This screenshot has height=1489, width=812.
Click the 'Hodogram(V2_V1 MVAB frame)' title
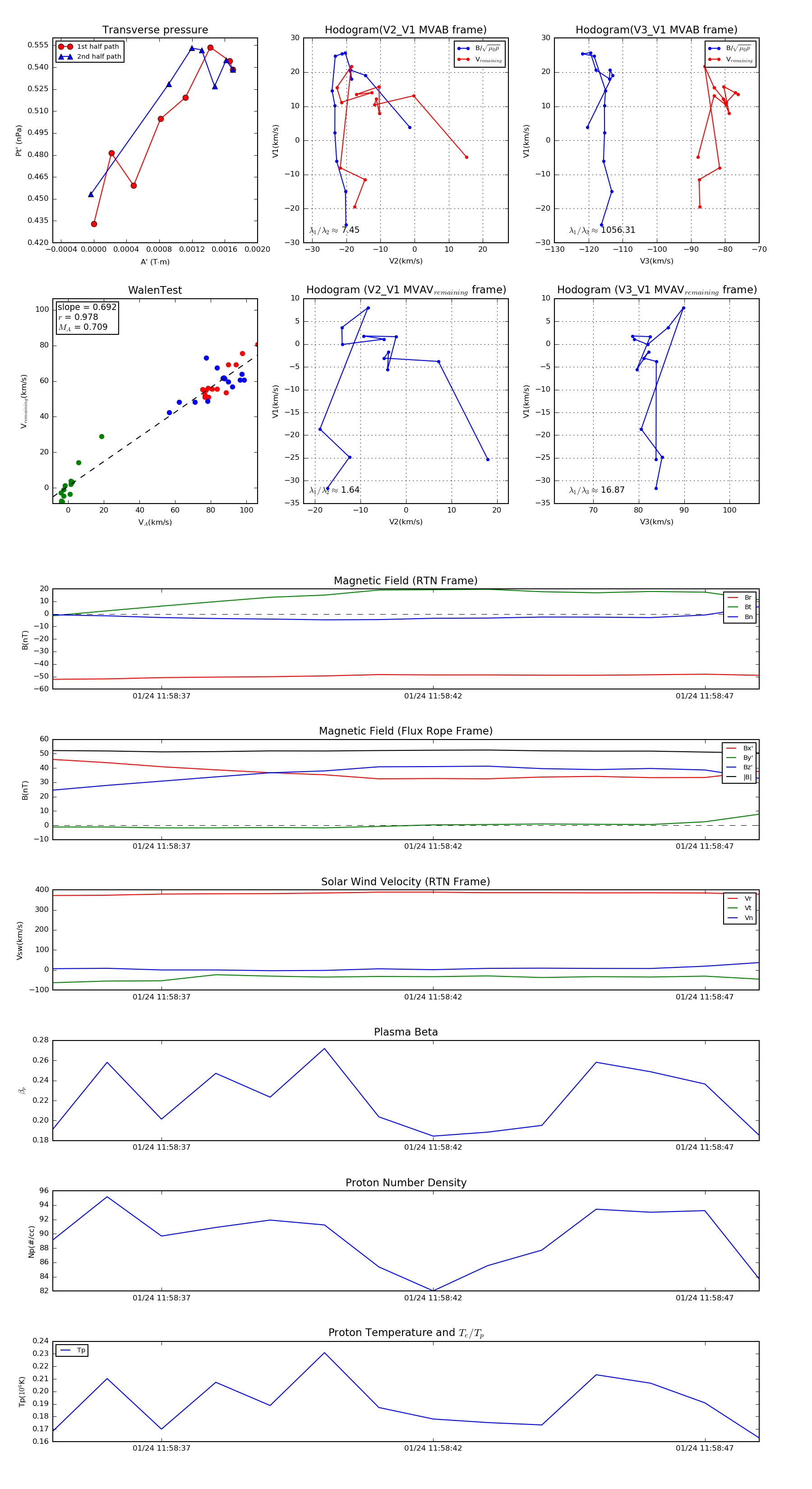[x=406, y=30]
